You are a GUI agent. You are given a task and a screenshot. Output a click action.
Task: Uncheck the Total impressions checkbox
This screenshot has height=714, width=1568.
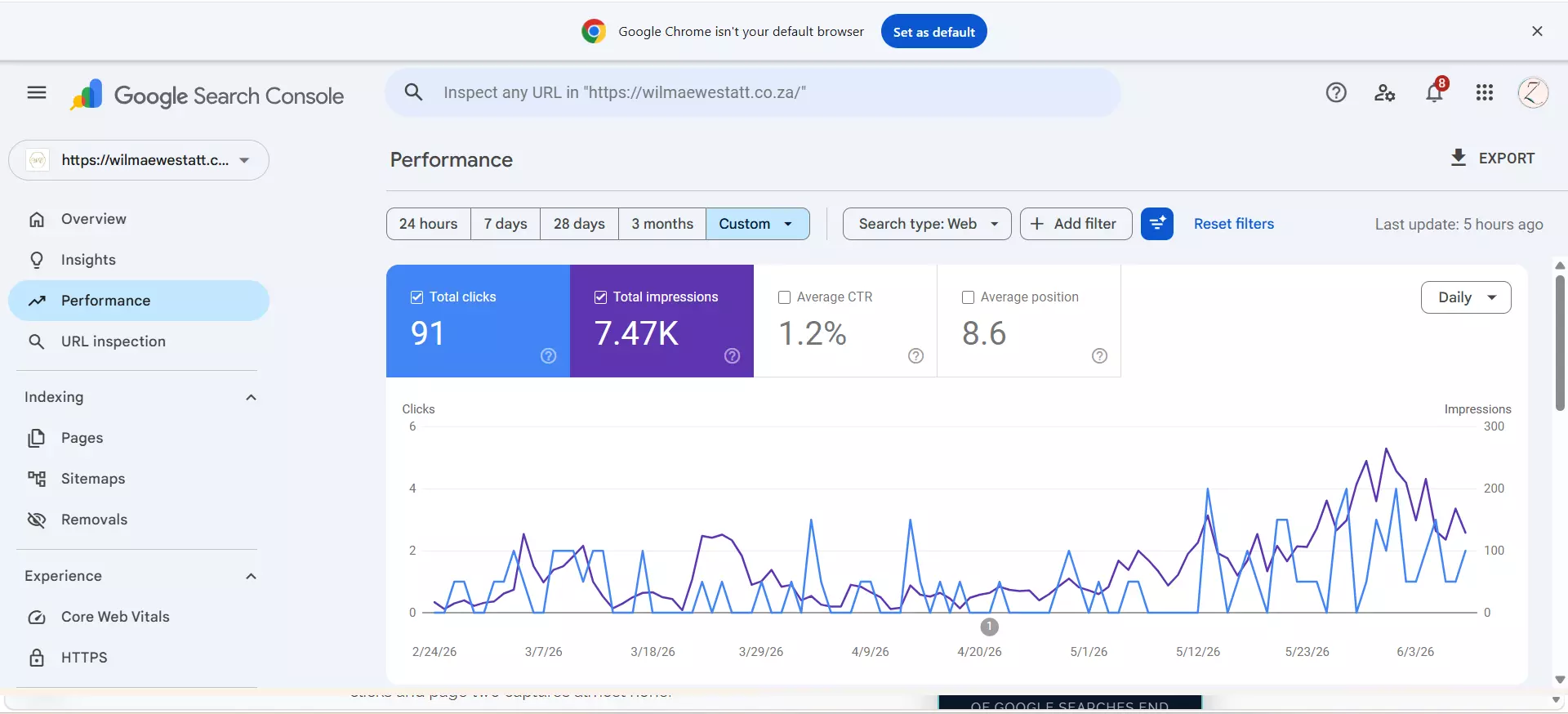tap(601, 297)
